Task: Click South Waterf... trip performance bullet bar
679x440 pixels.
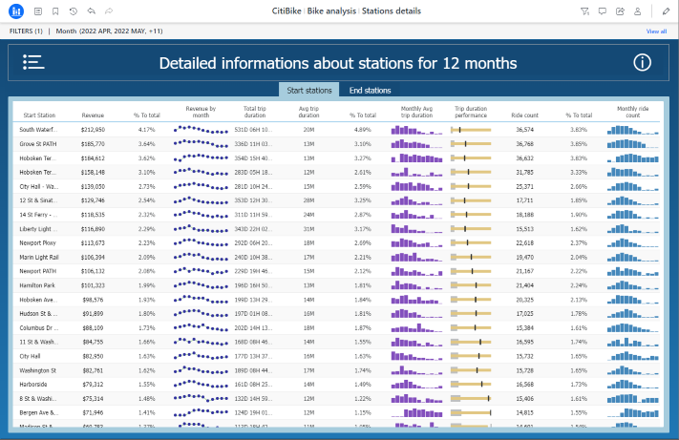Action: (471, 129)
